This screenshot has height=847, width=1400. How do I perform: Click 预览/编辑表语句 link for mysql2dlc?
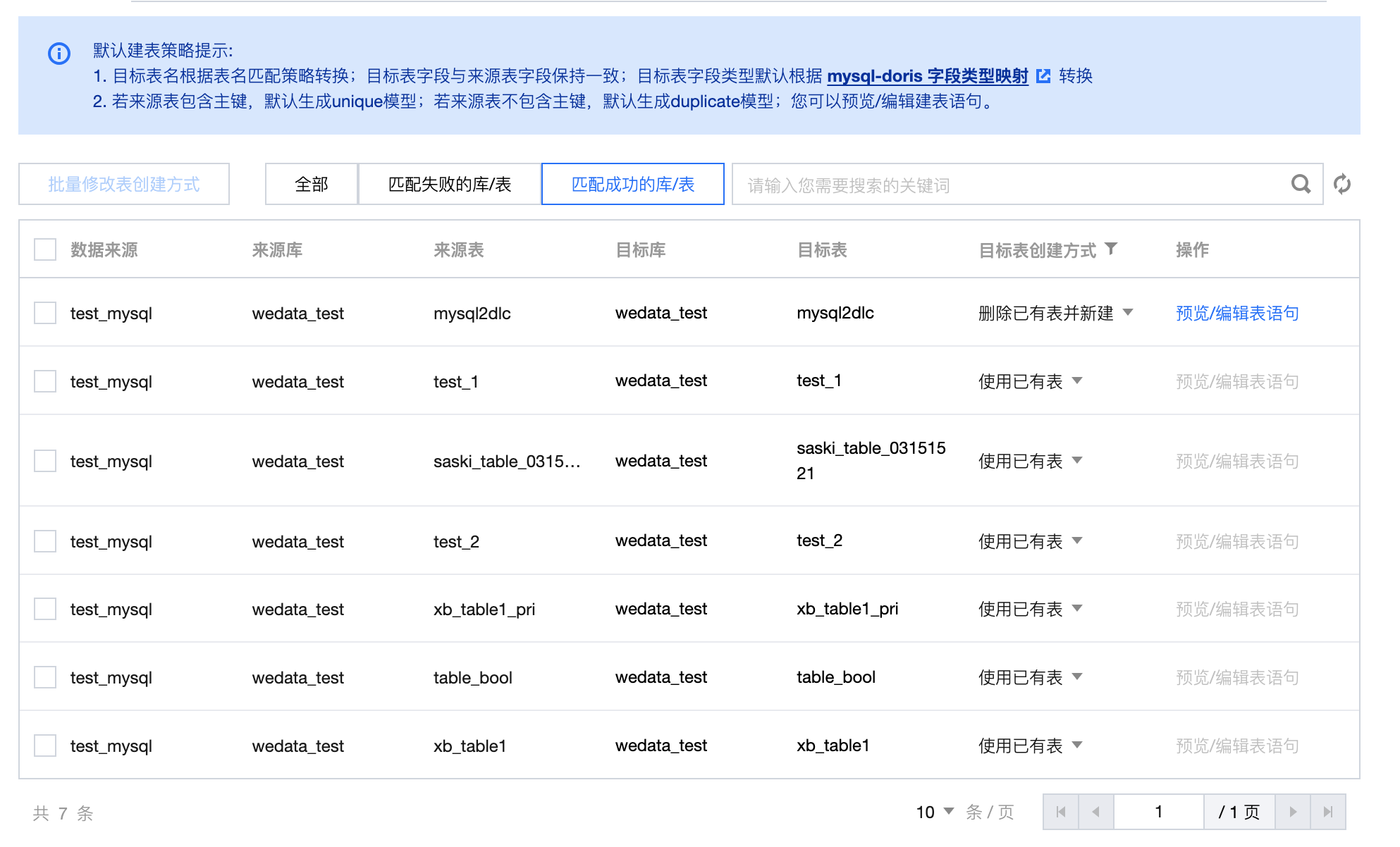pos(1237,313)
